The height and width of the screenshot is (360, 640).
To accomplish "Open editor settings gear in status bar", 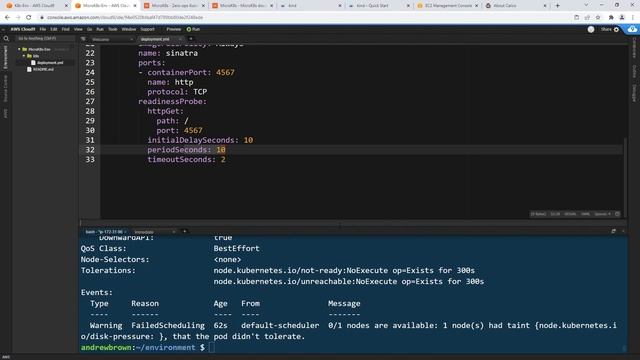I will 618,214.
